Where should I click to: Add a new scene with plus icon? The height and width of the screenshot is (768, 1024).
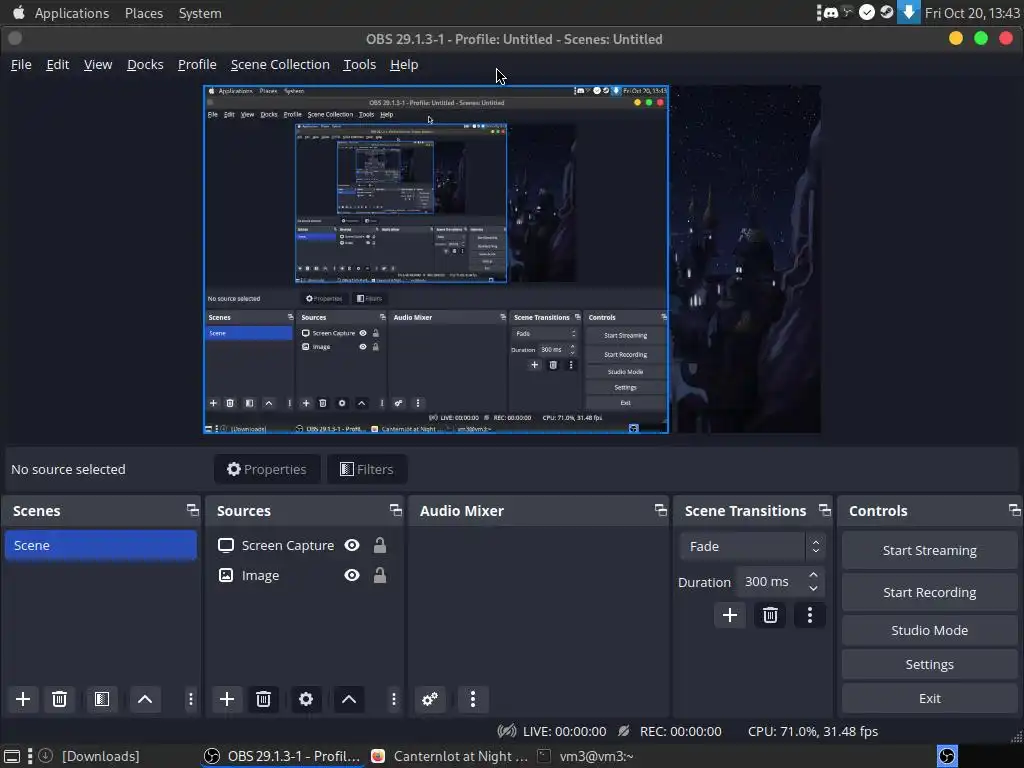click(x=23, y=699)
